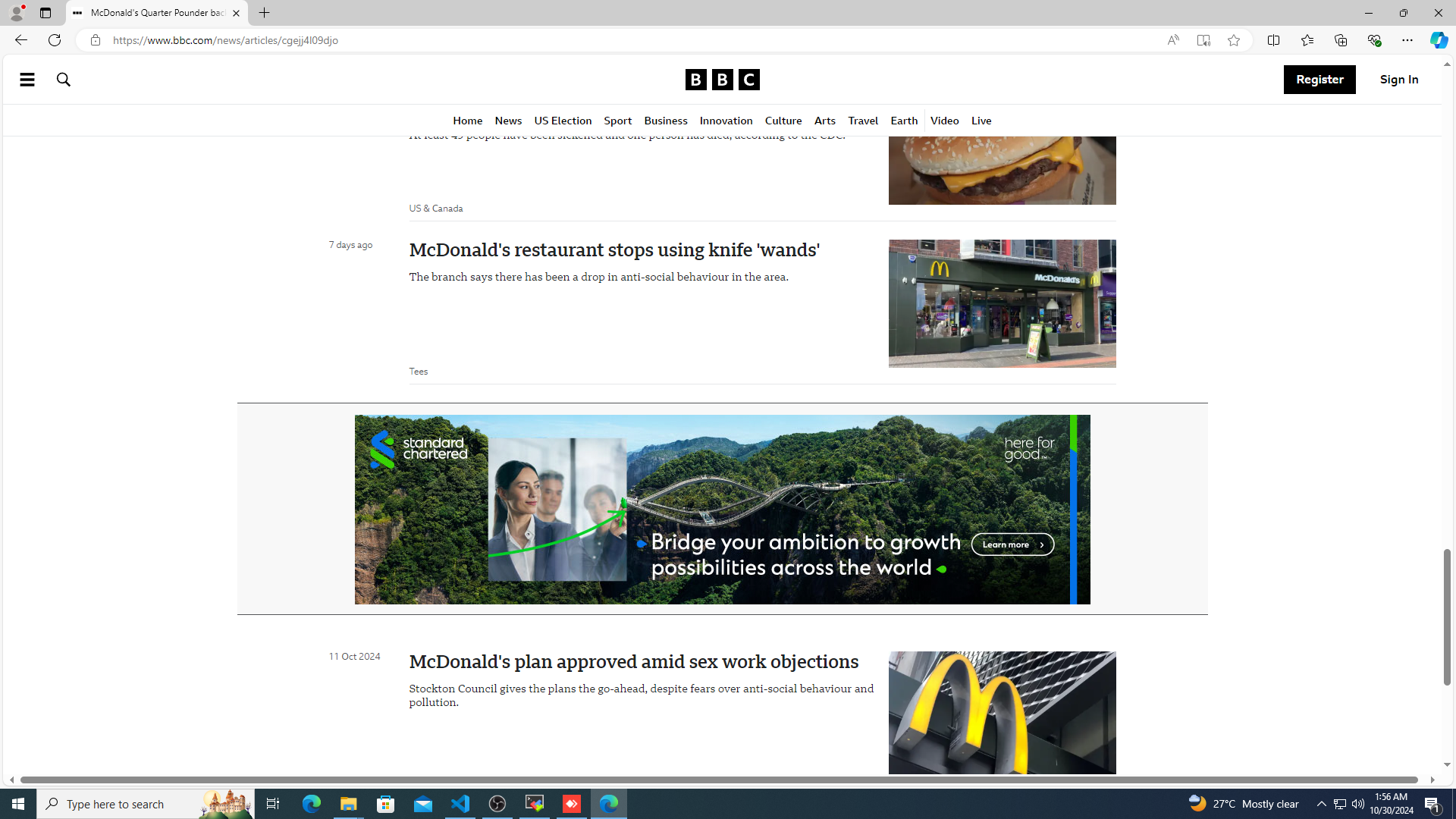Show hidden system tray icons

click(1321, 804)
